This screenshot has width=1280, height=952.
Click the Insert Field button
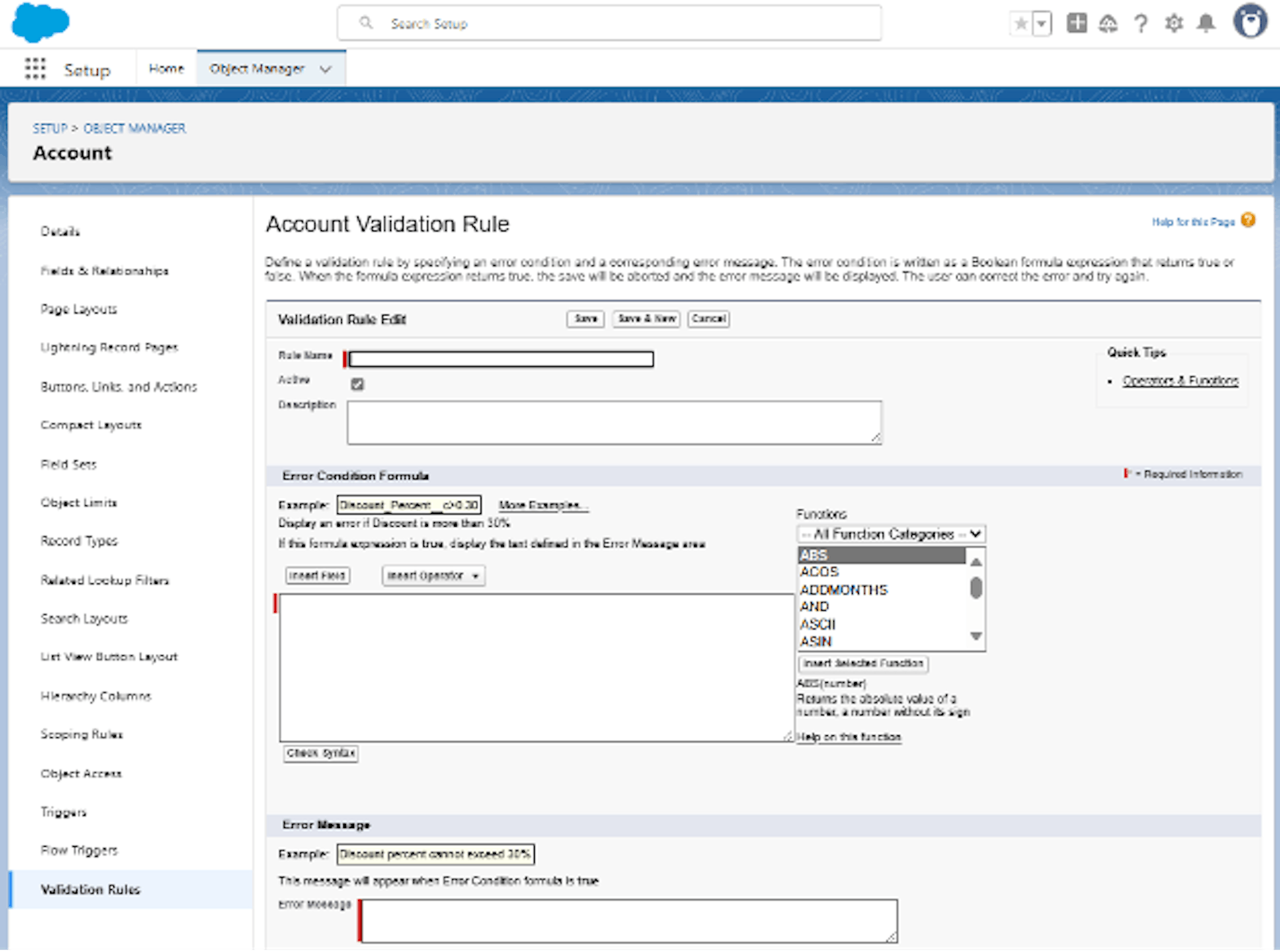click(x=317, y=575)
